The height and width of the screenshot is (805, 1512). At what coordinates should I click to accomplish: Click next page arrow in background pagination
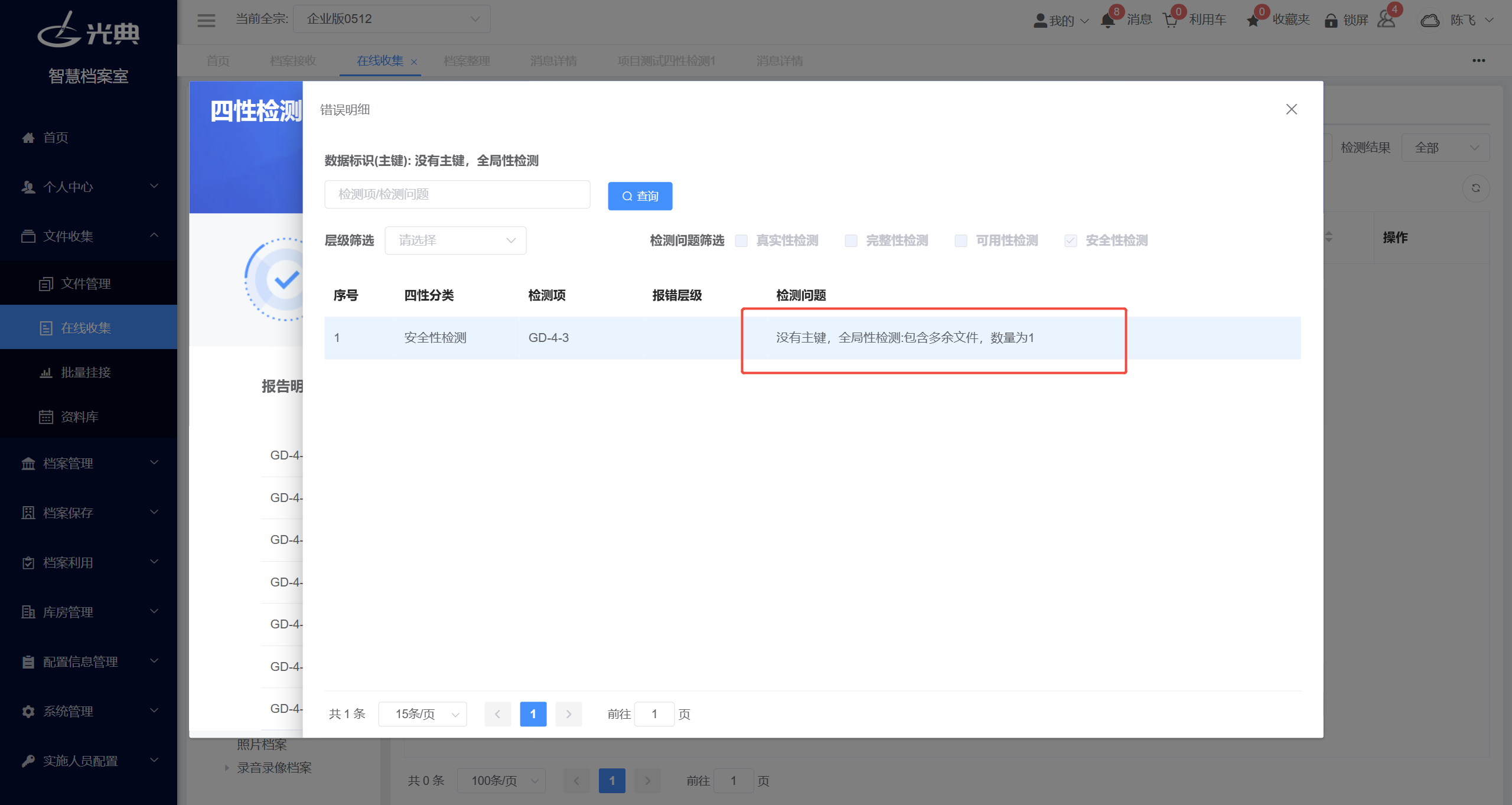click(648, 781)
